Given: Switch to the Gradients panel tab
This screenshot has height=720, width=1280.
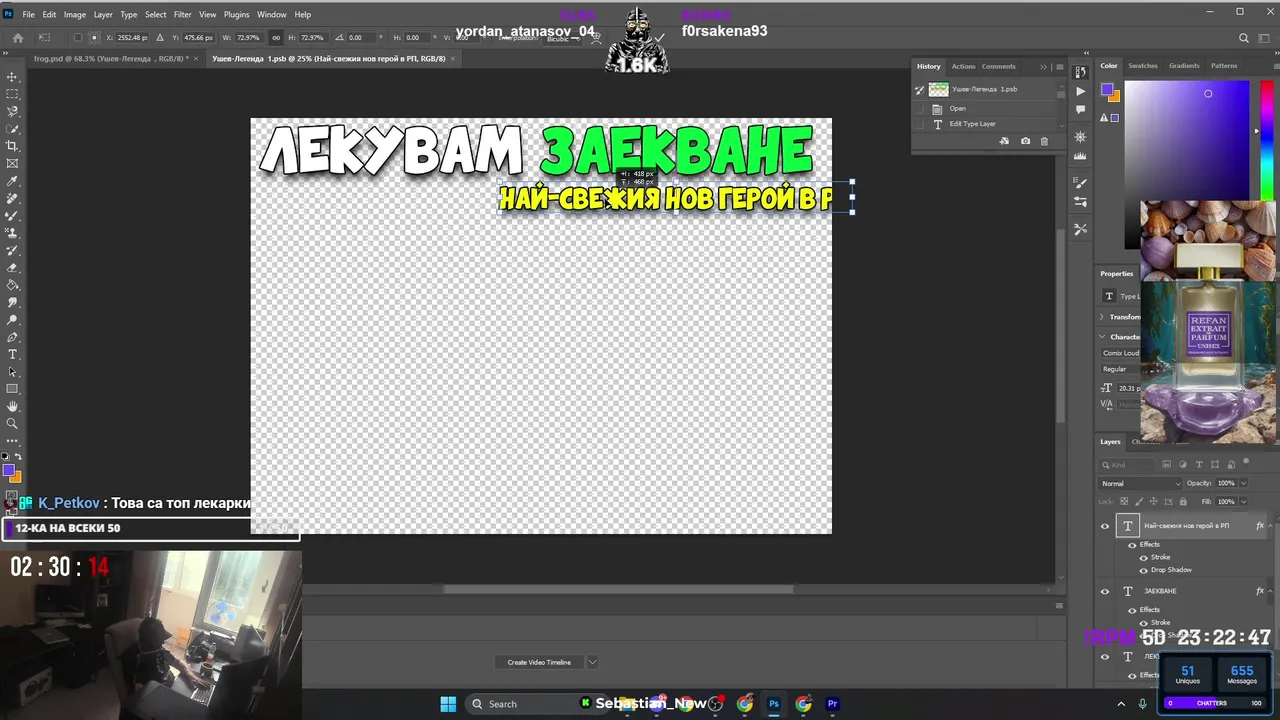Looking at the screenshot, I should (1184, 66).
